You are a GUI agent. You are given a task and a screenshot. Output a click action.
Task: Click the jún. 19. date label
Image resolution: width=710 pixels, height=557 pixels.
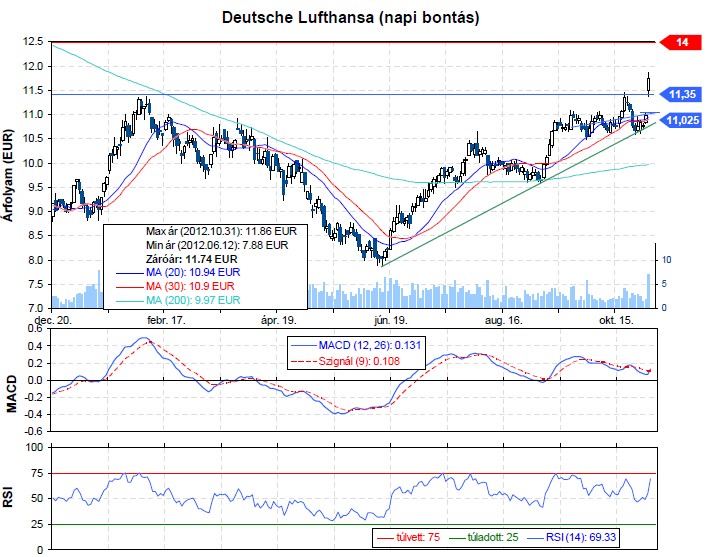click(391, 321)
